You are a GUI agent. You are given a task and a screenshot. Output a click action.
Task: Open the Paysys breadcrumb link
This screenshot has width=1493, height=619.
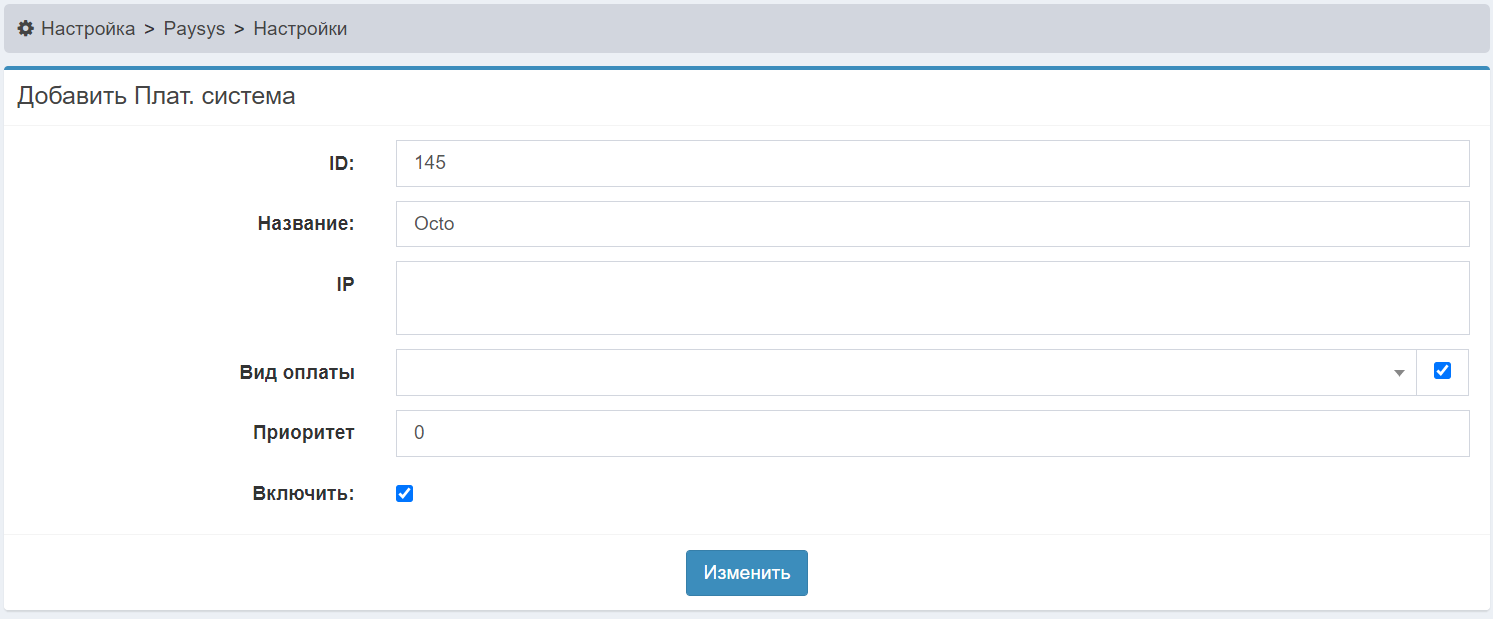click(x=194, y=29)
